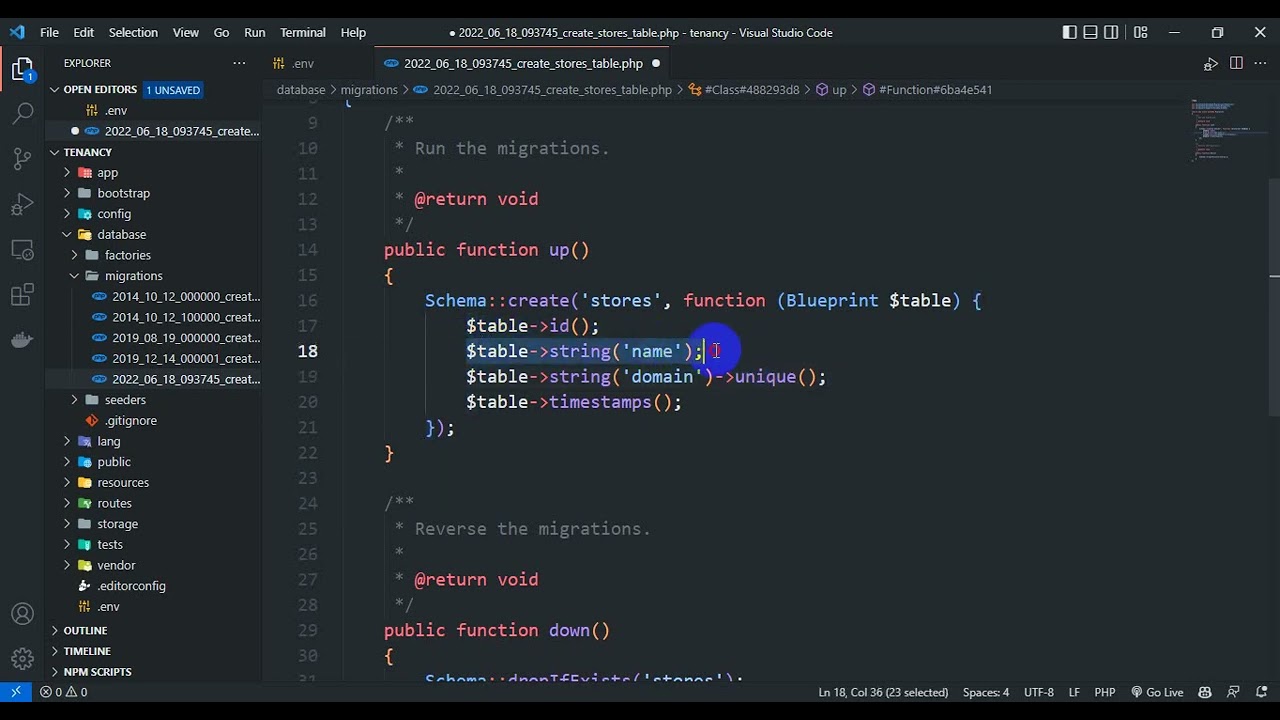Open the Help menu
The height and width of the screenshot is (720, 1280).
353,32
